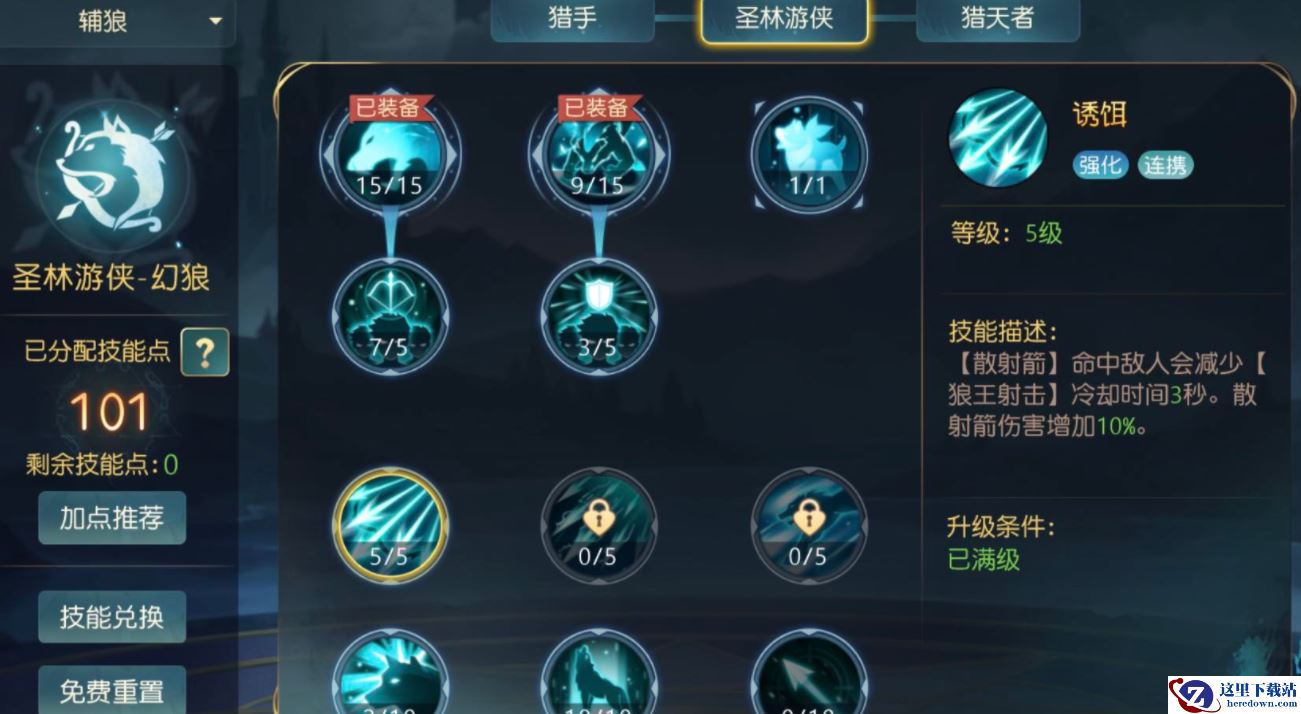Click the 技能兑换 button
The image size is (1301, 714).
click(x=112, y=617)
